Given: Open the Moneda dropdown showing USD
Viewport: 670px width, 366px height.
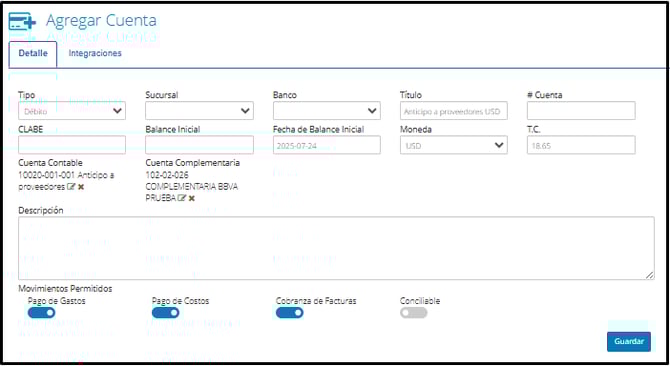Looking at the screenshot, I should pyautogui.click(x=454, y=145).
